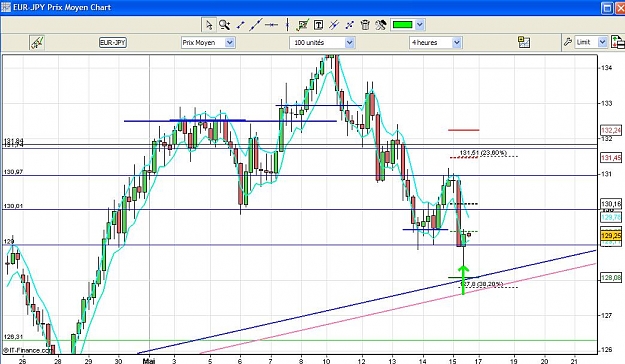The height and width of the screenshot is (364, 625).
Task: Click the chart pencil icon left of EUR-JPY
Action: click(37, 43)
